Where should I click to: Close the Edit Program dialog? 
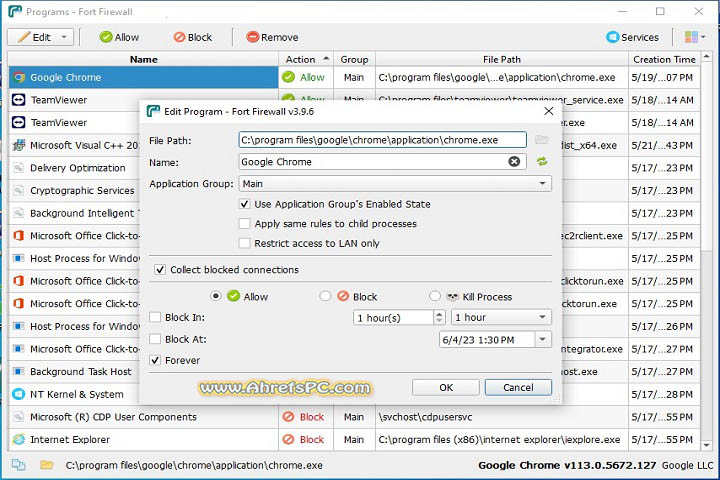(549, 111)
